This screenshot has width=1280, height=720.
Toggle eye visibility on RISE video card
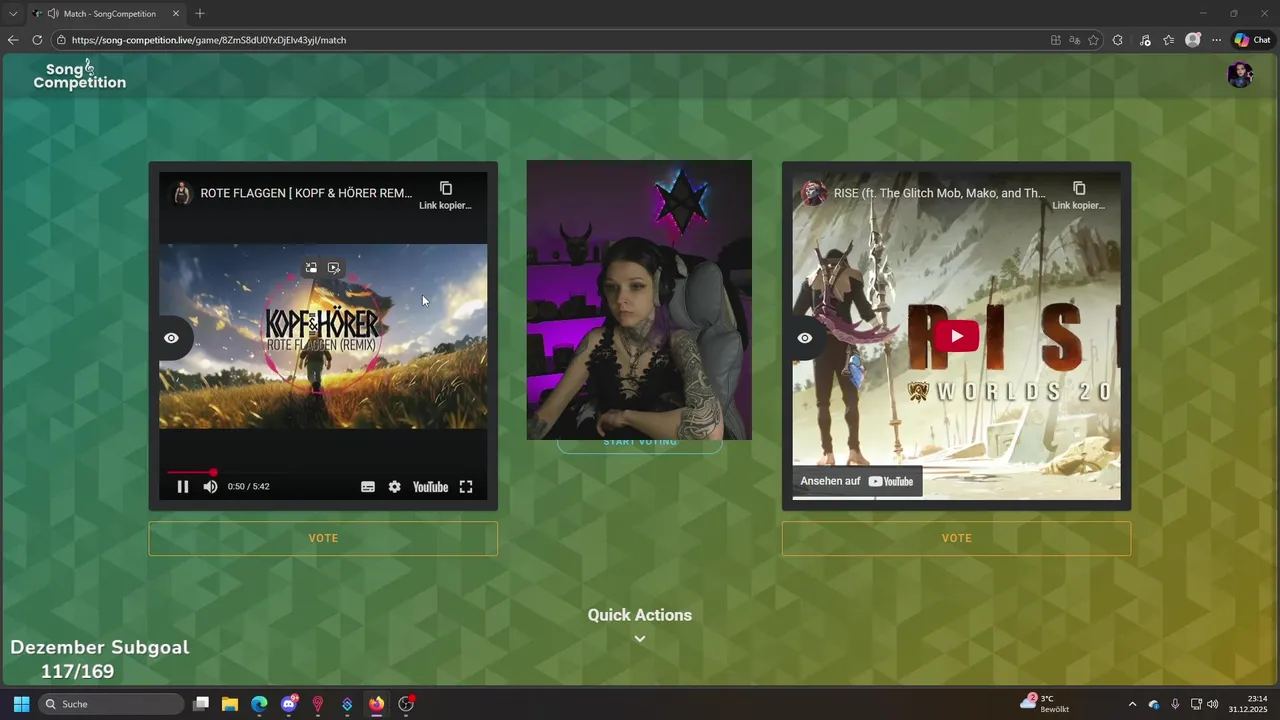pyautogui.click(x=805, y=338)
